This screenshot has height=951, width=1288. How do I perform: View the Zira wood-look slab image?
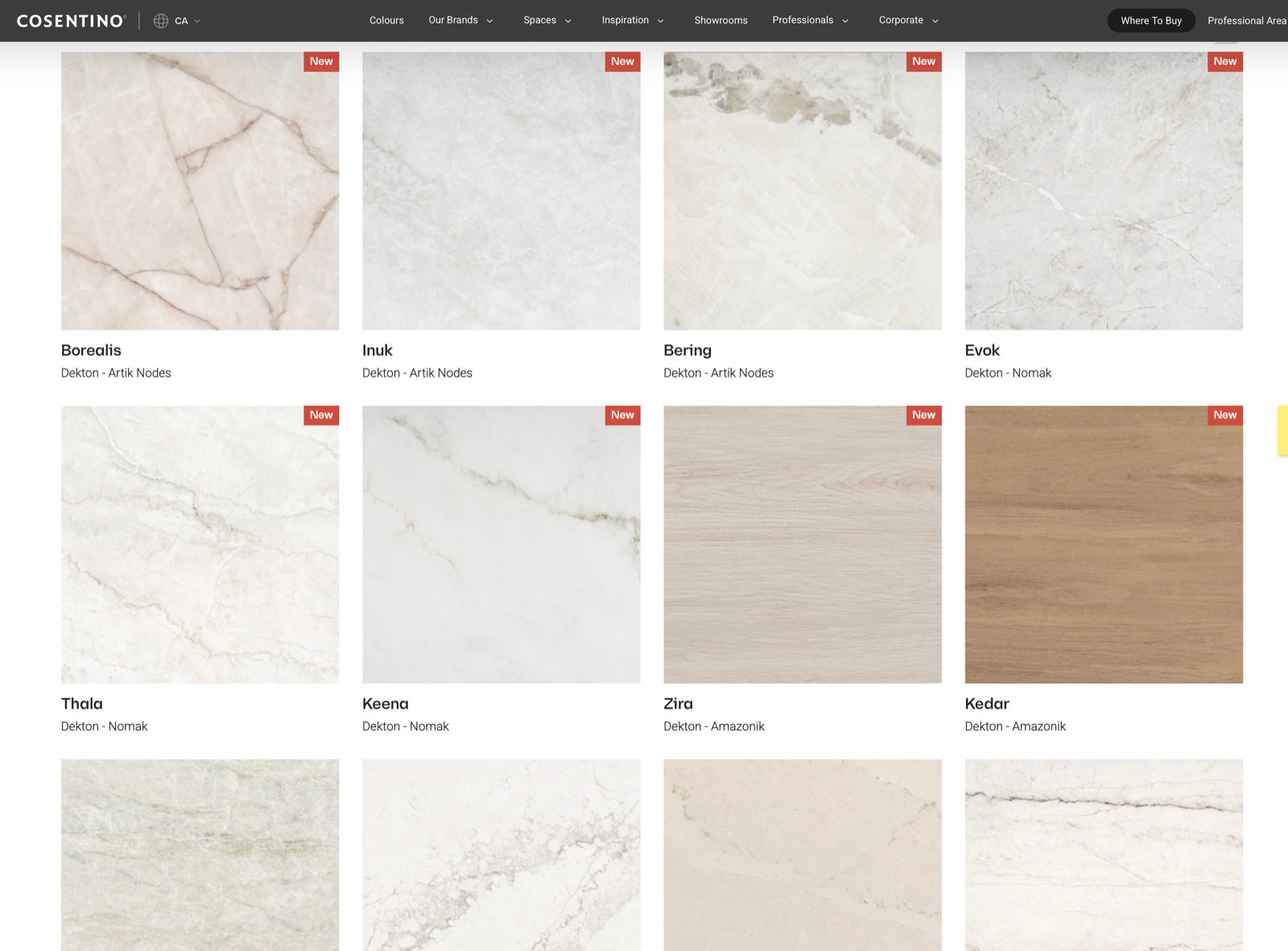[x=803, y=544]
